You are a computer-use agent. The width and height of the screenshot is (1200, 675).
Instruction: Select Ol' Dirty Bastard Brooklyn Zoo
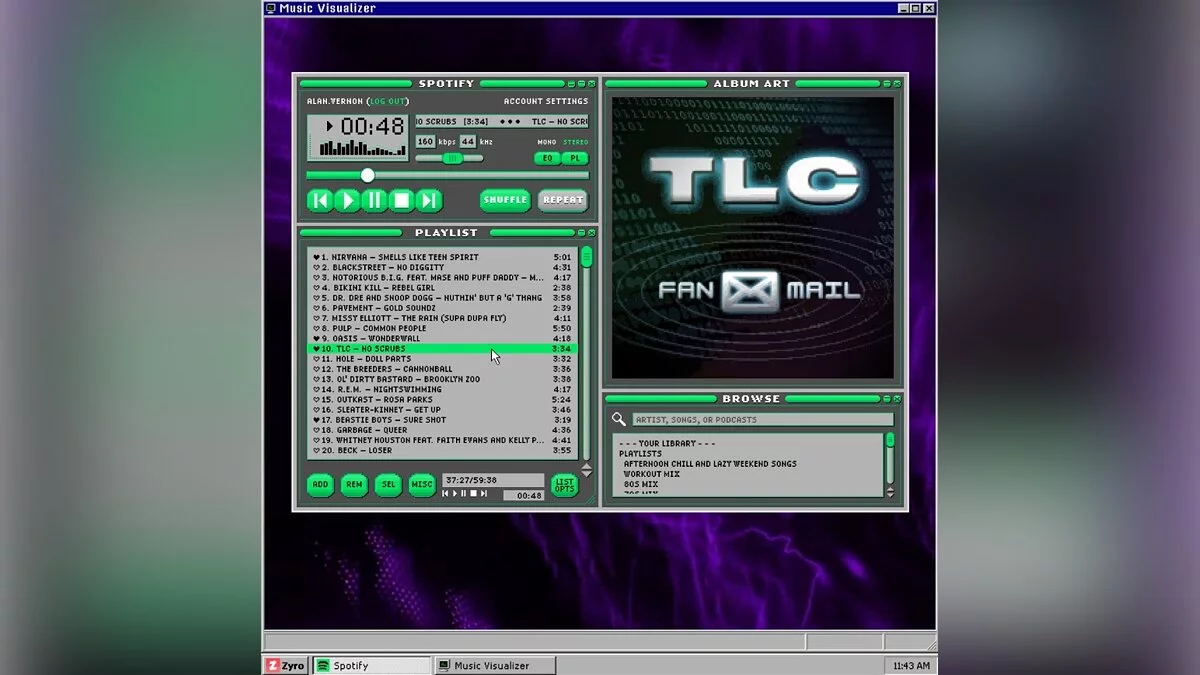pyautogui.click(x=443, y=379)
